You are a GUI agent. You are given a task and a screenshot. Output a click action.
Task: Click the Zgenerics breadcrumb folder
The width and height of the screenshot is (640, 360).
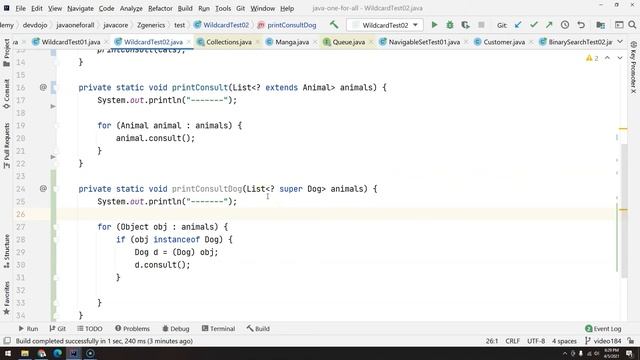tap(151, 25)
